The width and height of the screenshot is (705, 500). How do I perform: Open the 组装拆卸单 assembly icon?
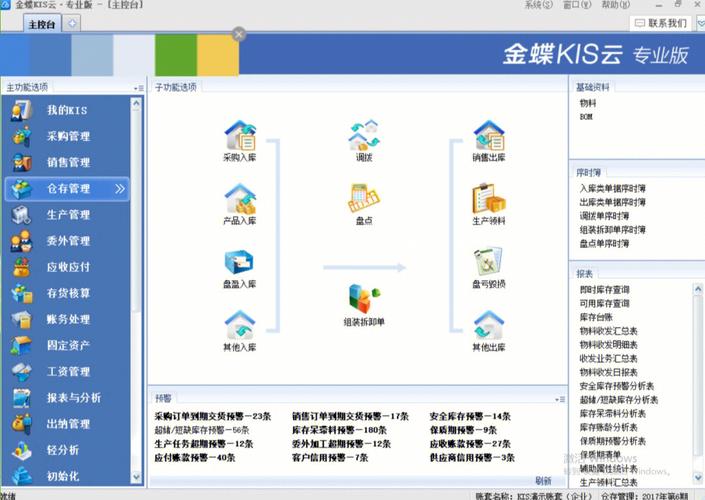pos(364,299)
